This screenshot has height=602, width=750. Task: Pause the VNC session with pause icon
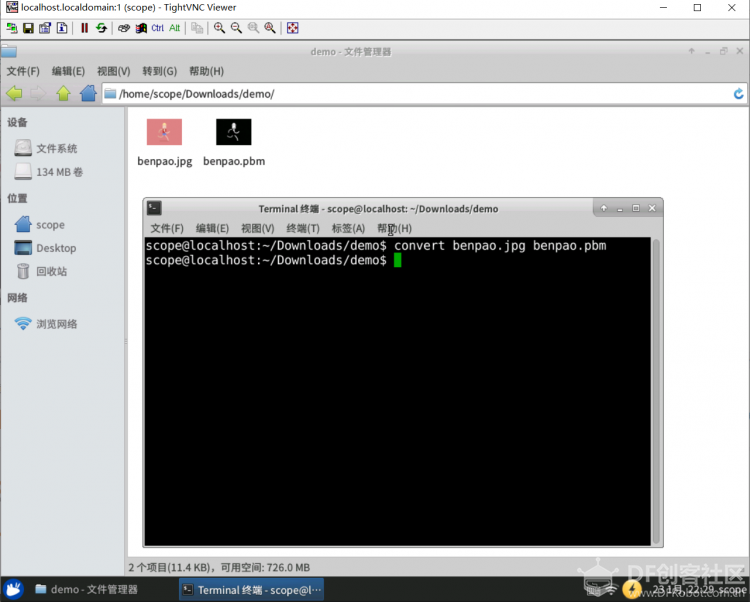(85, 28)
